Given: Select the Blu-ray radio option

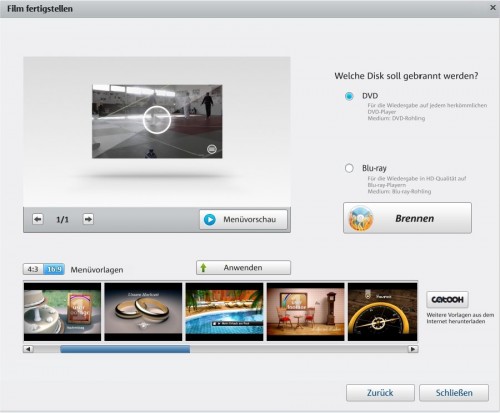Looking at the screenshot, I should [x=349, y=168].
